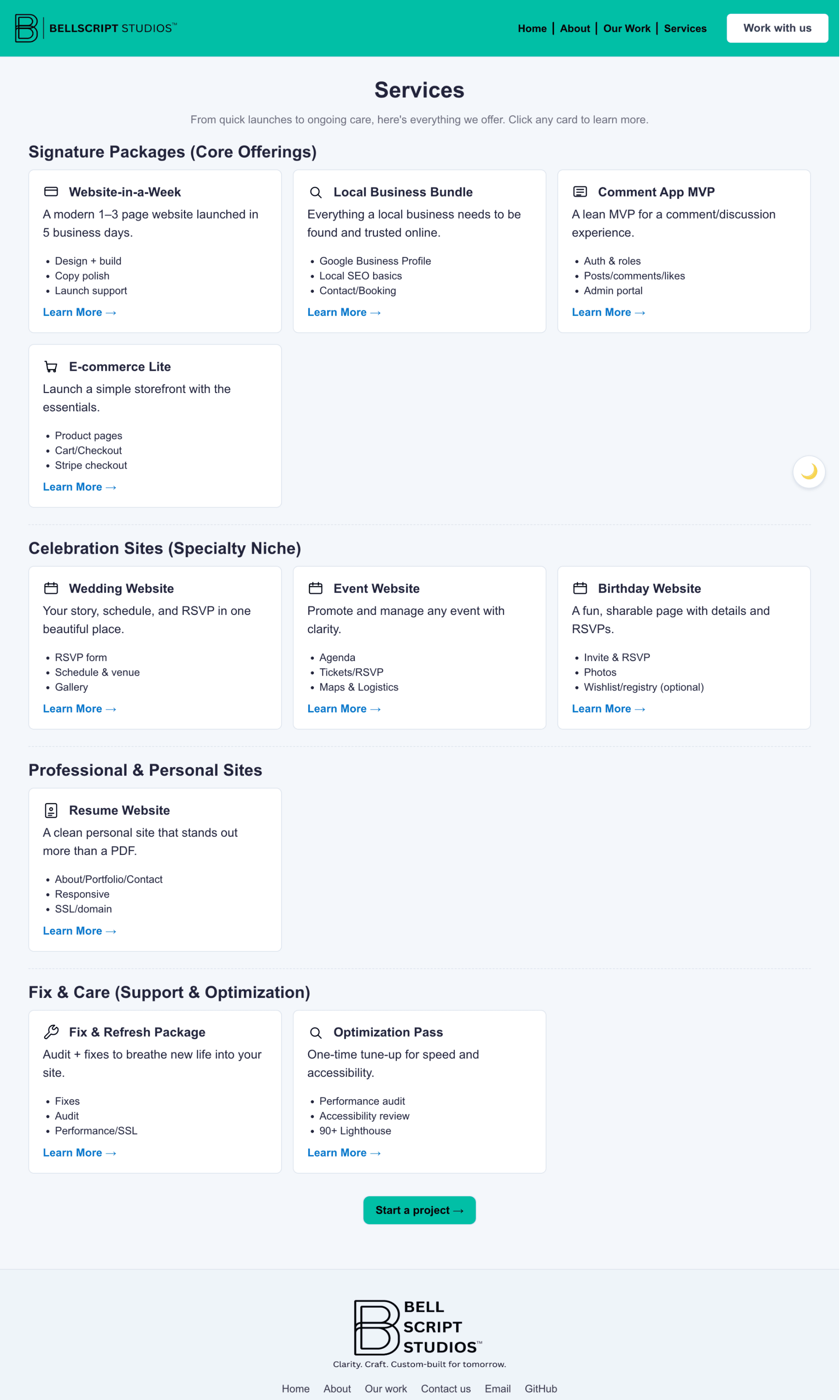Click the footer BellScript Studios logo
This screenshot has height=1400, width=840.
(419, 1326)
